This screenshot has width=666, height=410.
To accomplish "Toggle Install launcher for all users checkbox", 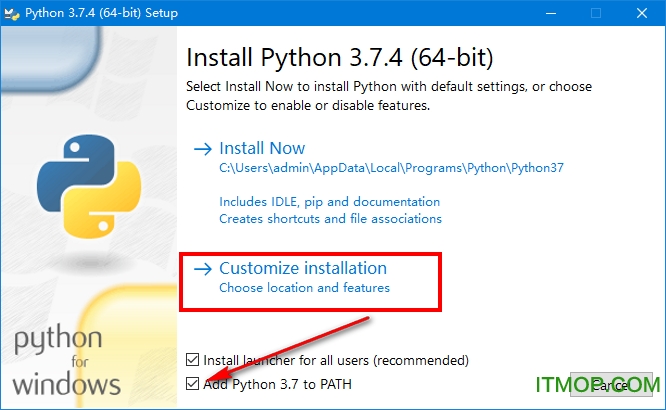I will [x=192, y=360].
